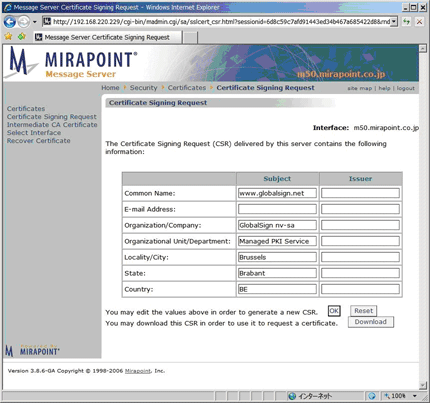
Task: Click the Subject State field
Action: (277, 273)
